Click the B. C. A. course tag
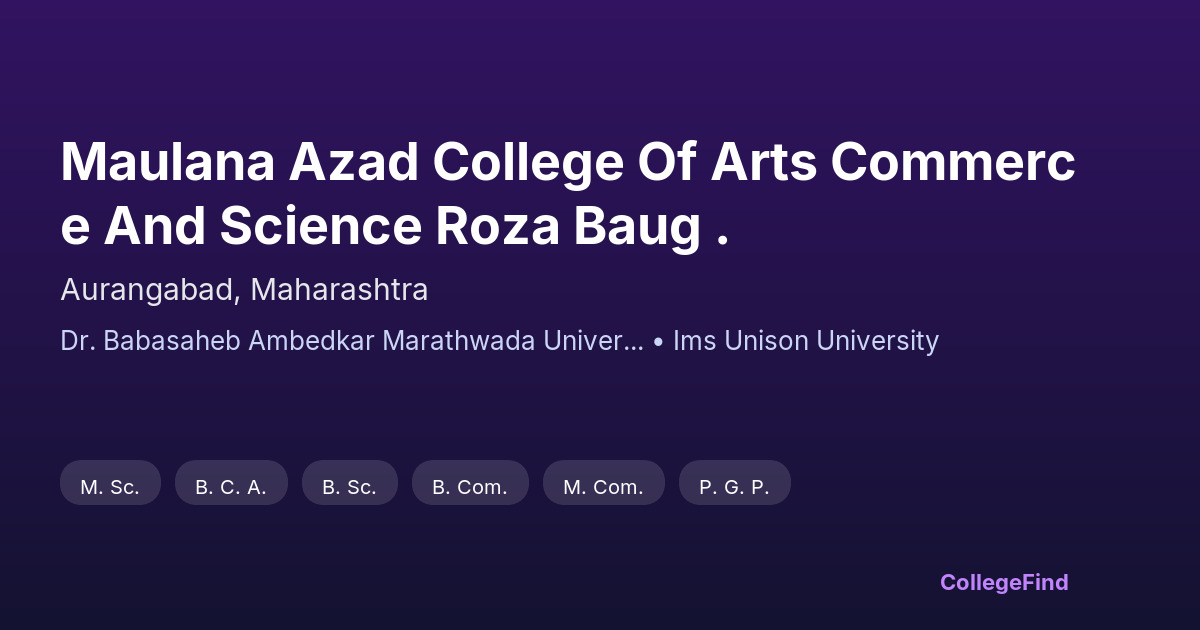The height and width of the screenshot is (630, 1200). pyautogui.click(x=231, y=487)
